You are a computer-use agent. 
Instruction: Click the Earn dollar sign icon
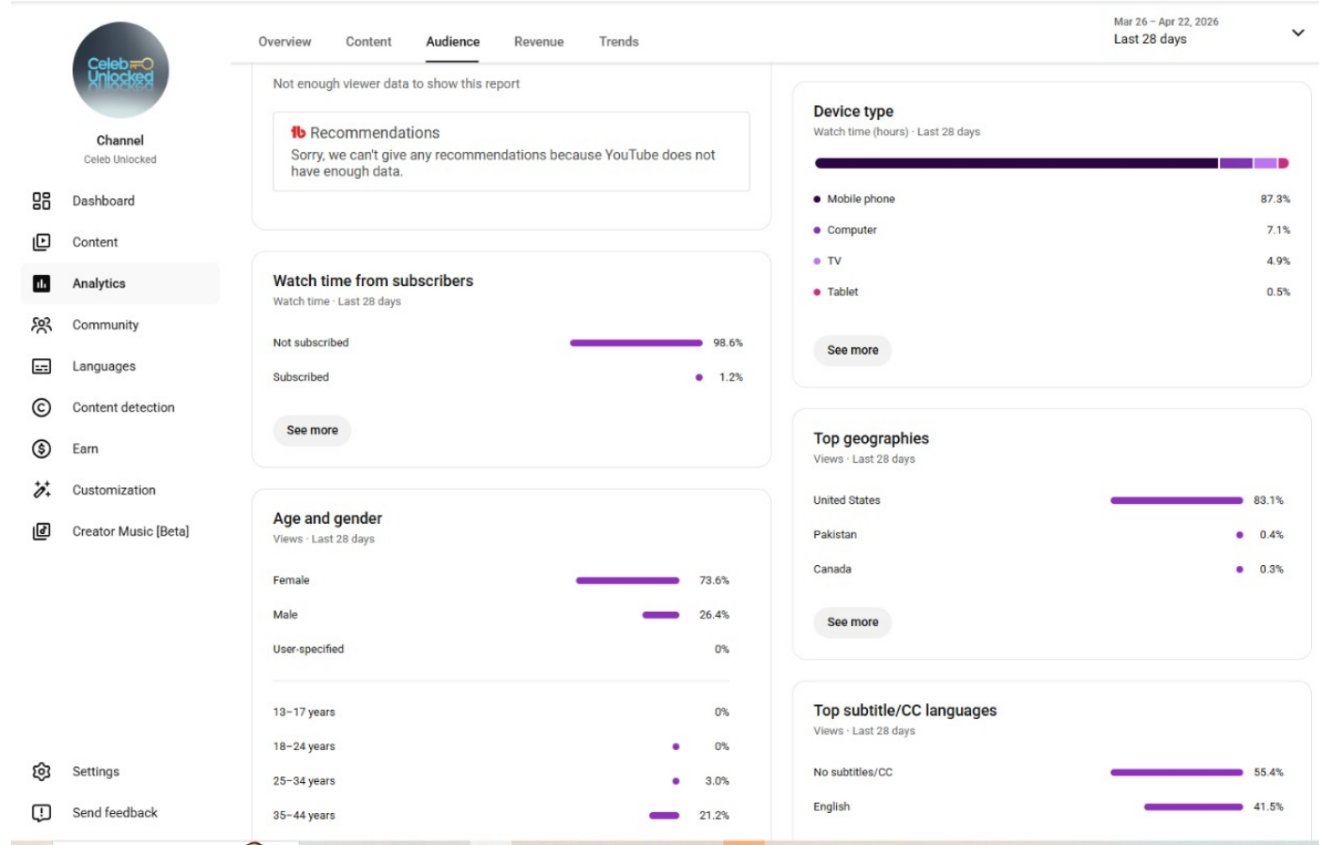click(41, 449)
